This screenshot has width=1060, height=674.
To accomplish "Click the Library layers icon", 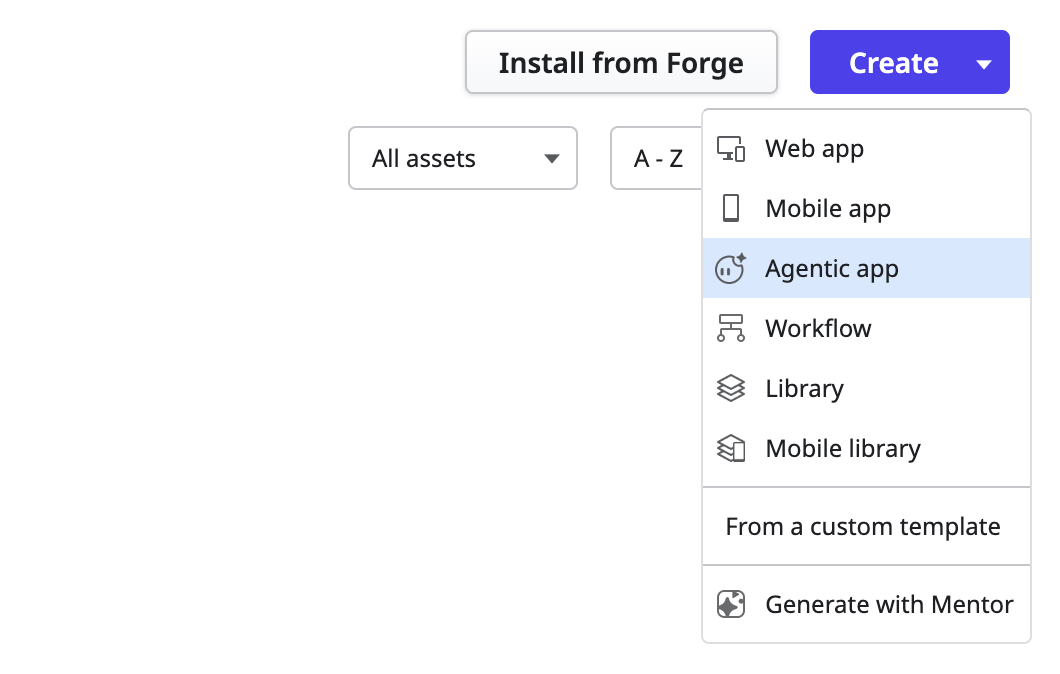I will coord(731,388).
